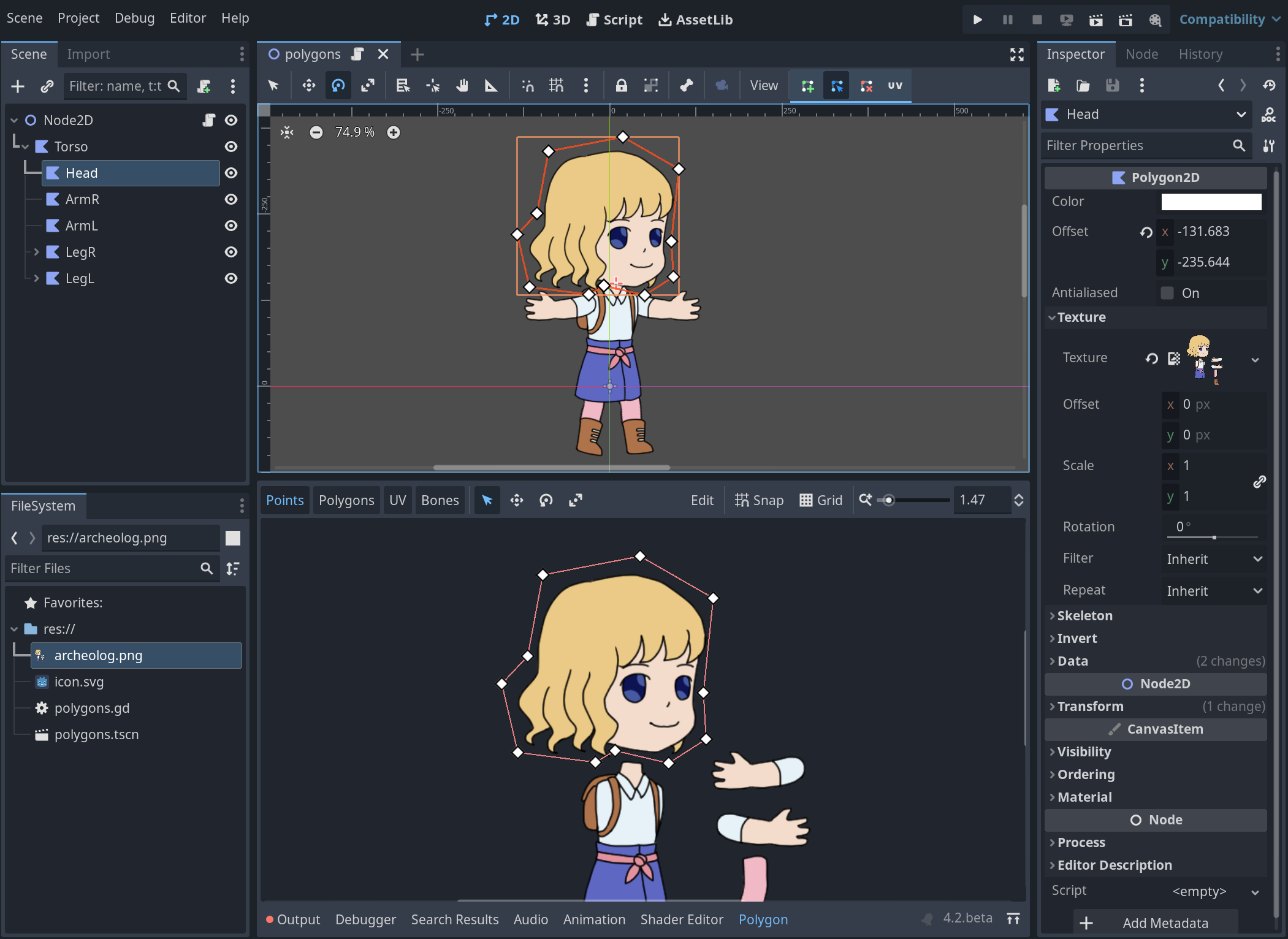Select the Rotate Mode tool
The width and height of the screenshot is (1288, 939).
pyautogui.click(x=338, y=85)
